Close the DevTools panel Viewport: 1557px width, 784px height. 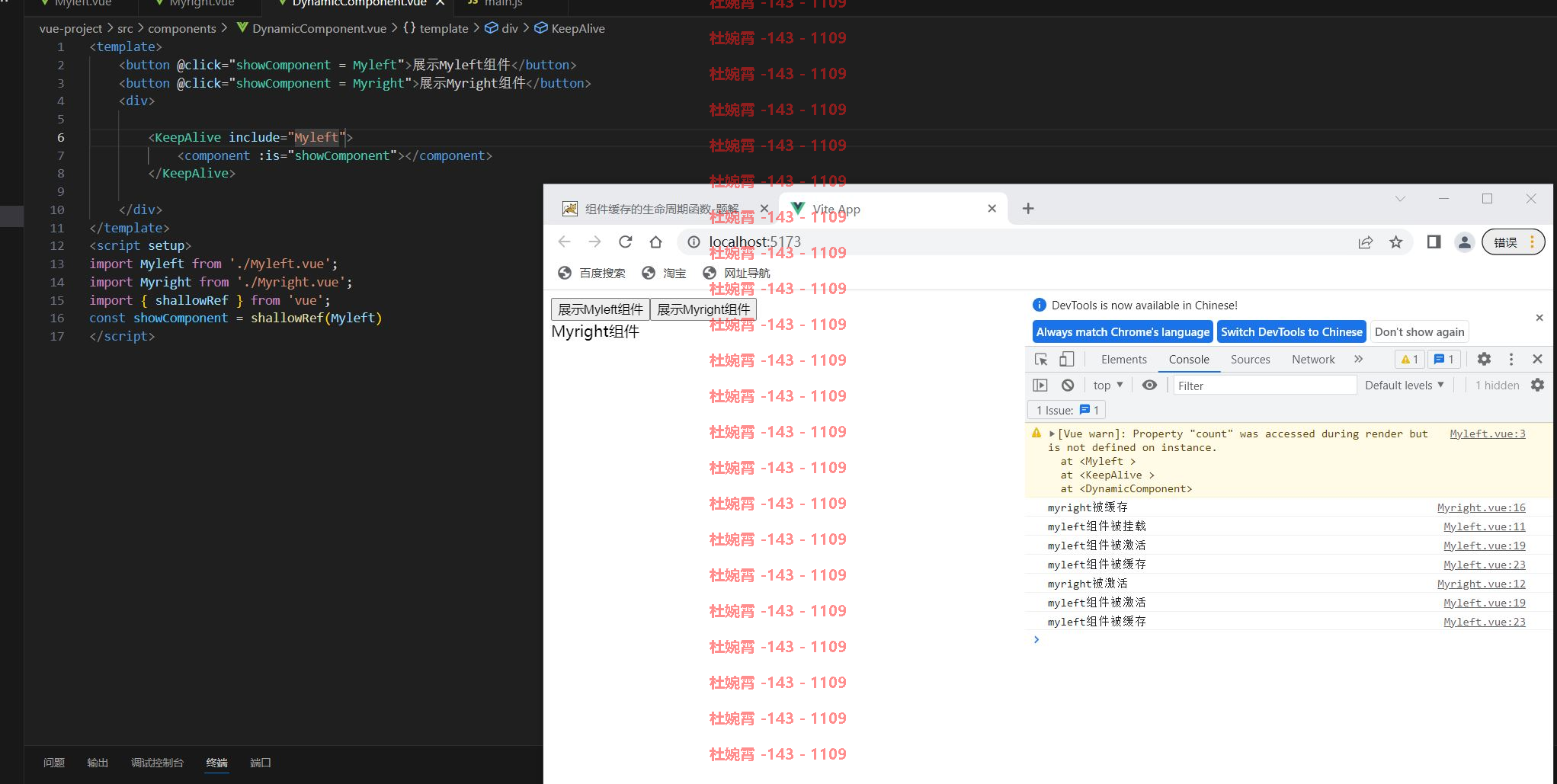(1537, 359)
